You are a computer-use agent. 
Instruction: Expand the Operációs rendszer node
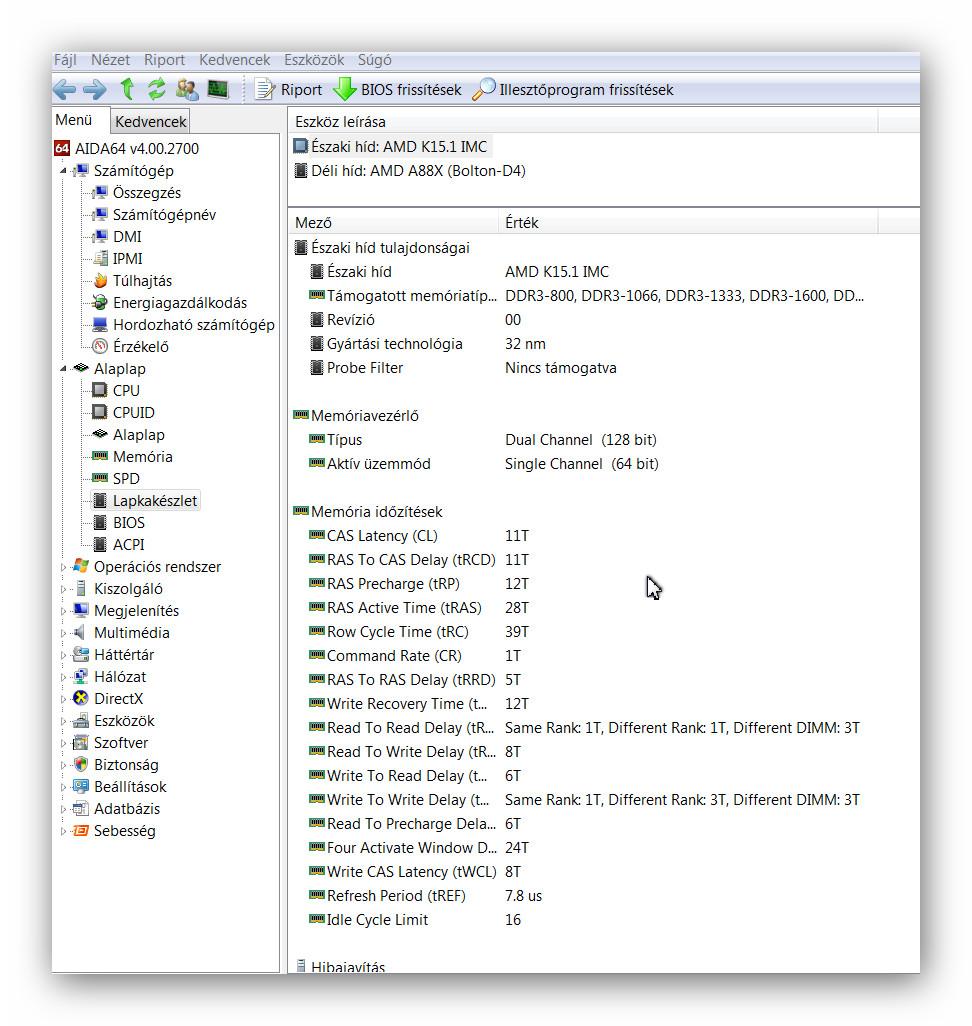click(x=63, y=567)
